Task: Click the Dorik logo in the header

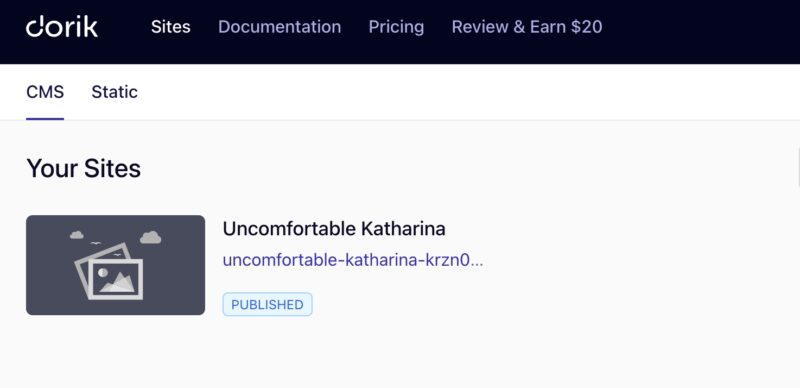Action: point(62,27)
